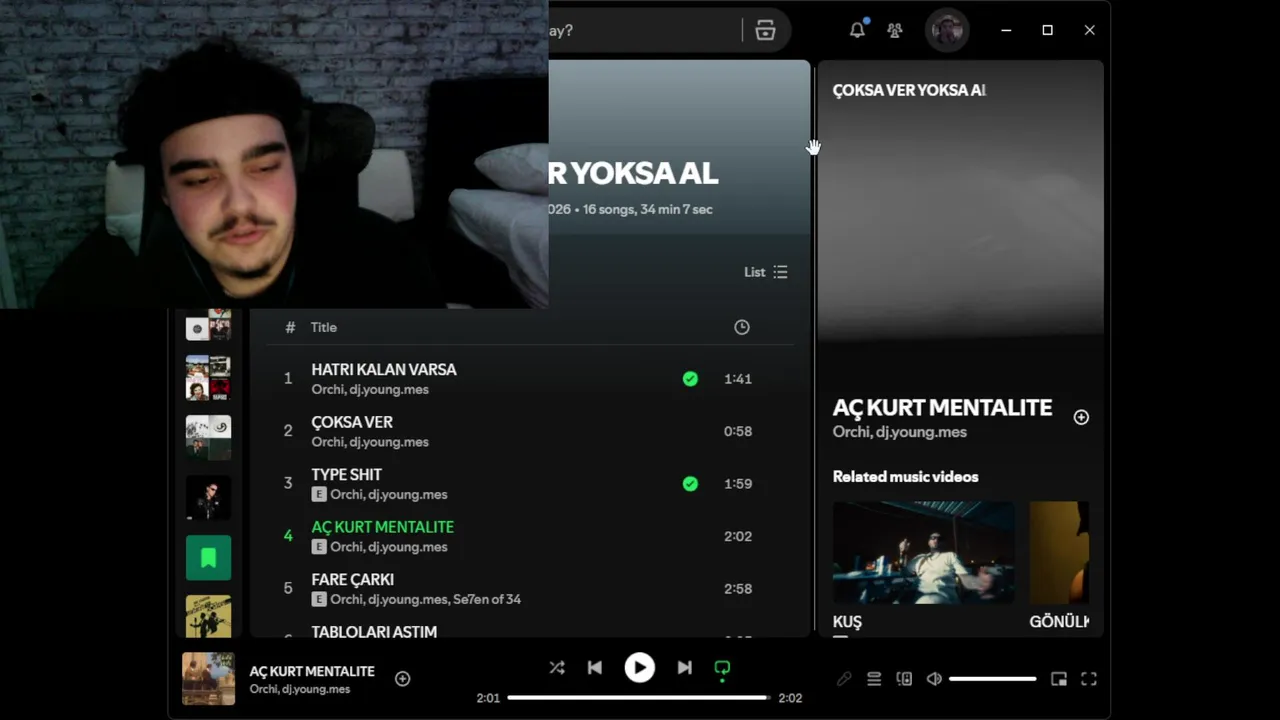Select the playing AÇ KURT MENTALITE row

[x=530, y=536]
